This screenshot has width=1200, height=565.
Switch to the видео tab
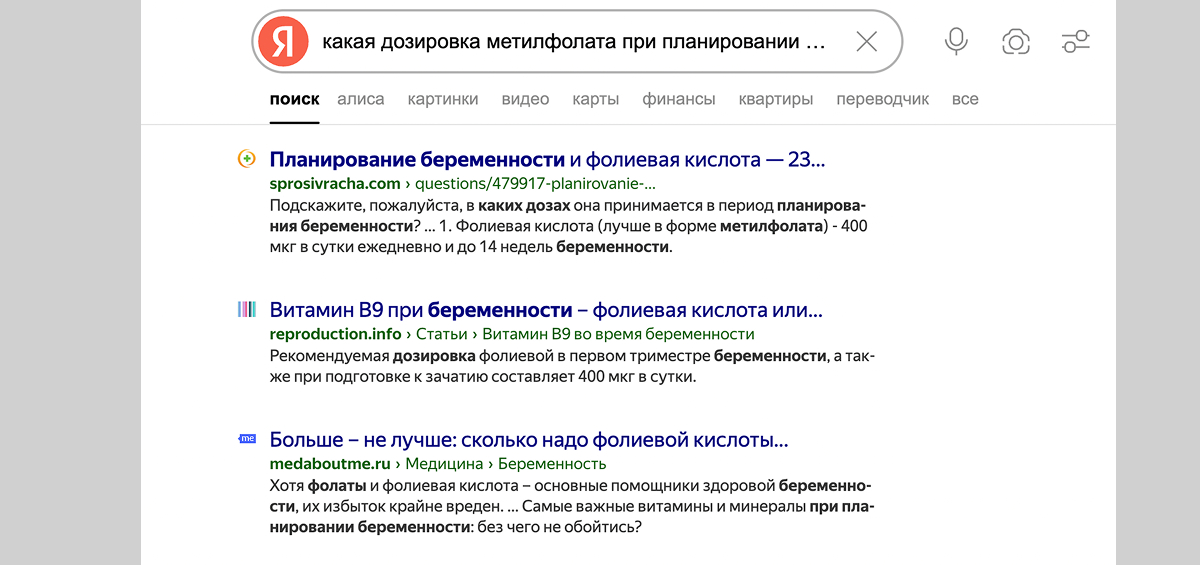(525, 99)
